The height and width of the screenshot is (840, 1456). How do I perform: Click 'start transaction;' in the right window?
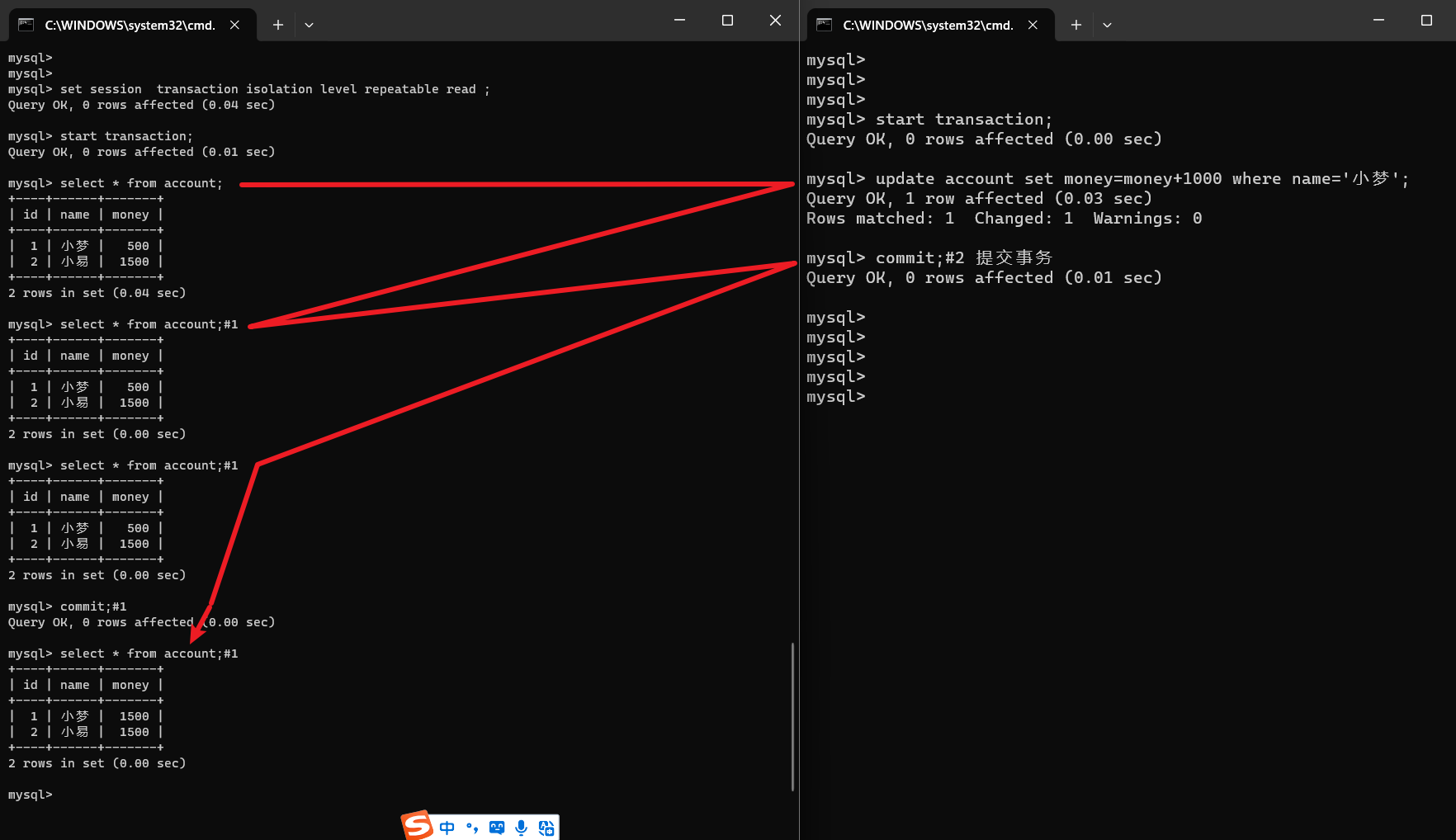click(964, 120)
